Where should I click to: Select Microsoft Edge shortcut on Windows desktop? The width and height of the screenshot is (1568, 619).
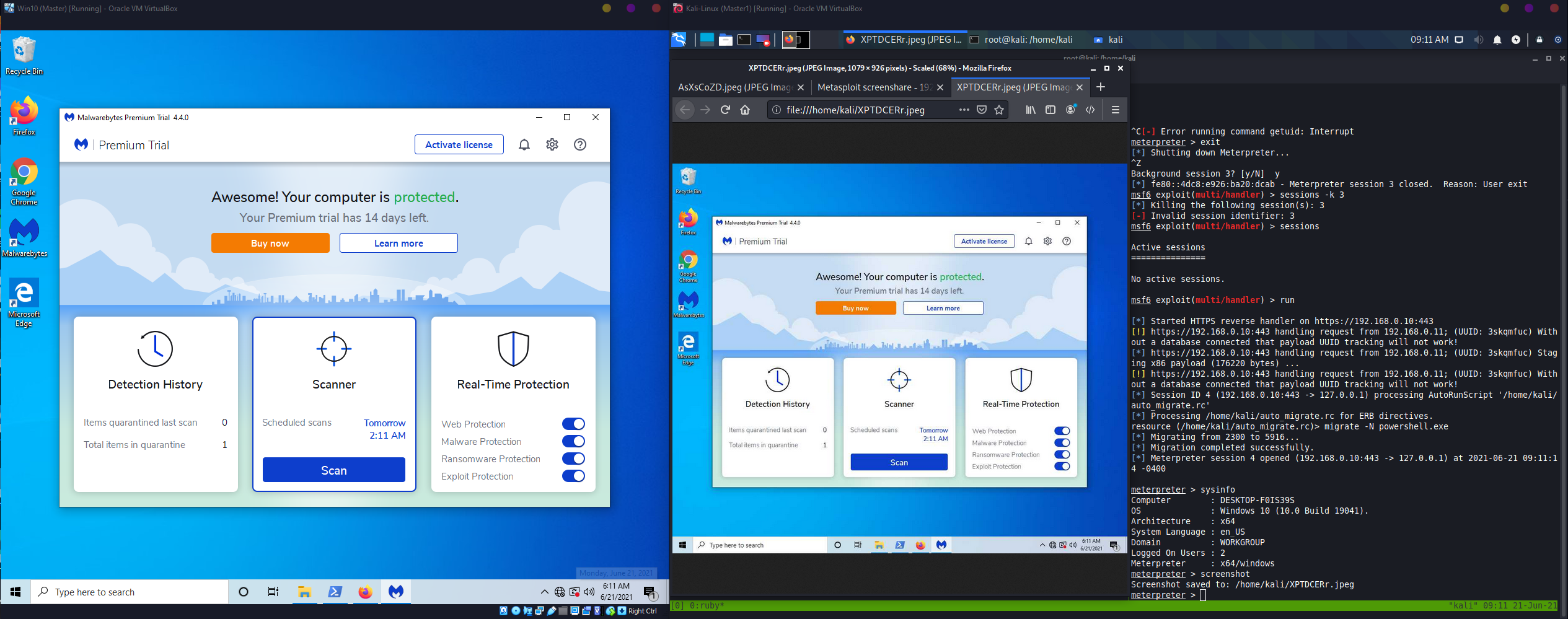tap(24, 302)
